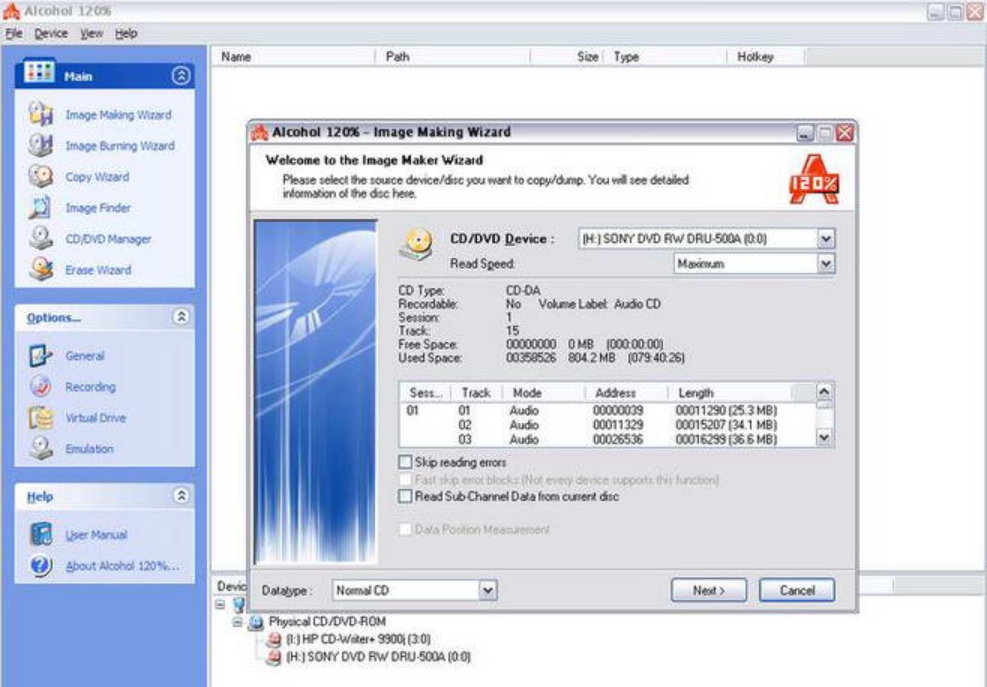Click the Recording options icon
The image size is (987, 687).
tap(40, 386)
